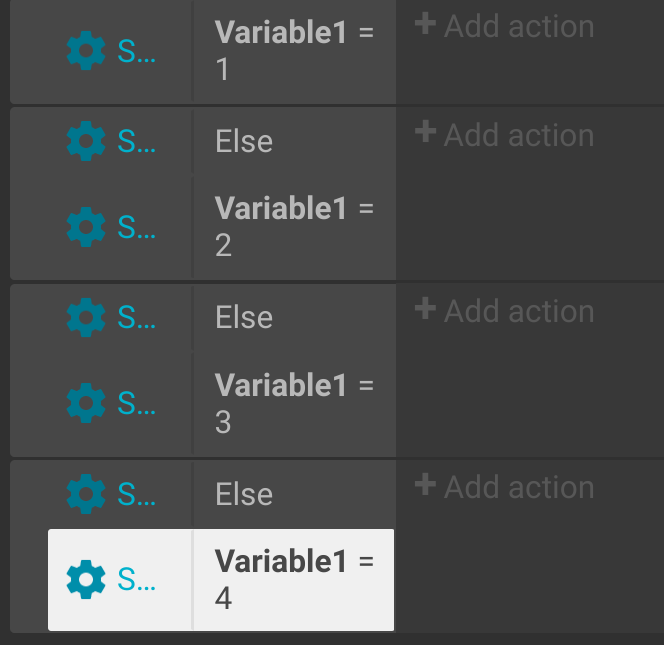Add action to the Else / Variable1 = 2 event
The image size is (664, 645).
[504, 135]
